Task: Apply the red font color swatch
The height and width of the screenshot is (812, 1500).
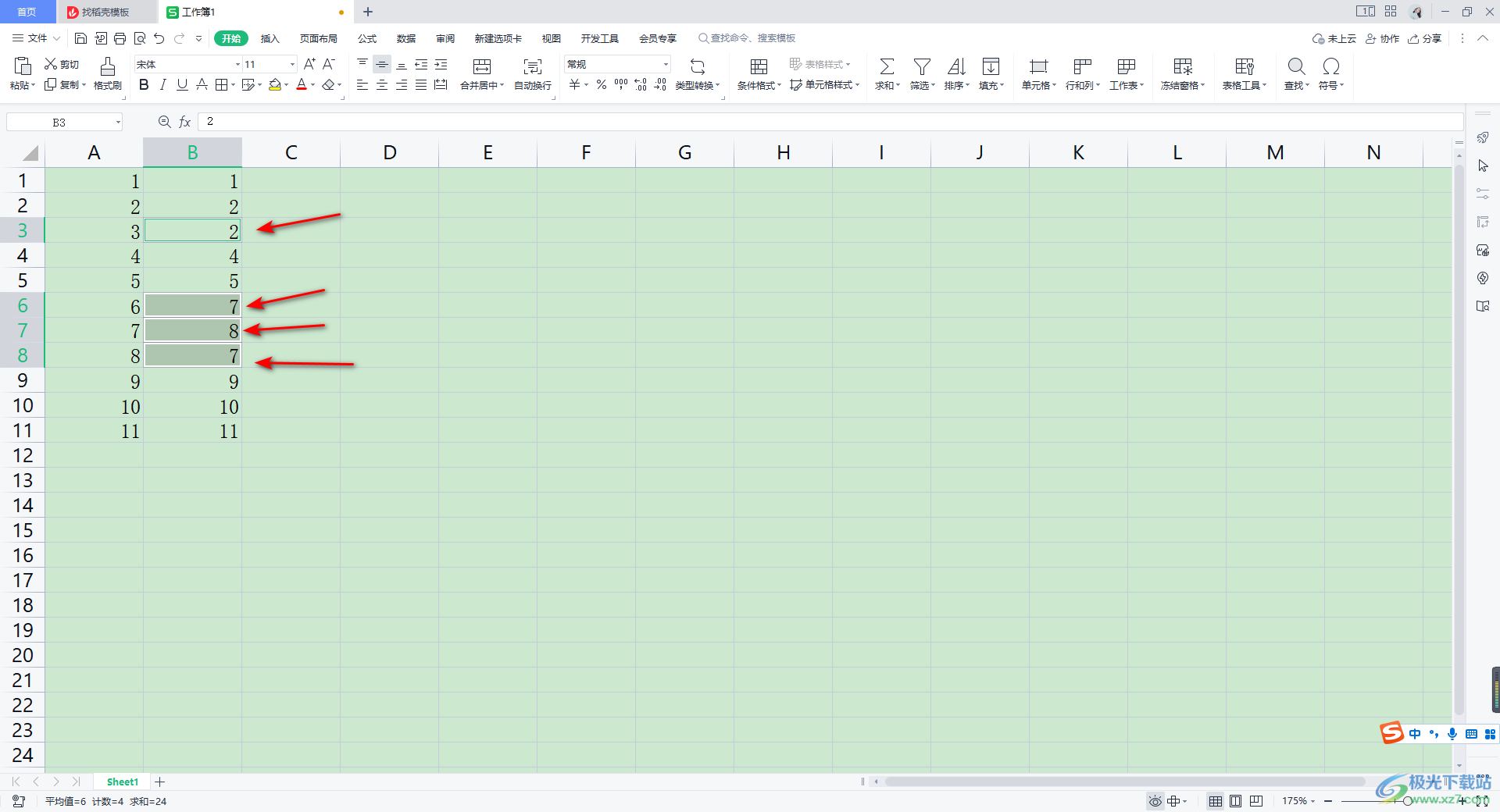Action: click(x=302, y=84)
